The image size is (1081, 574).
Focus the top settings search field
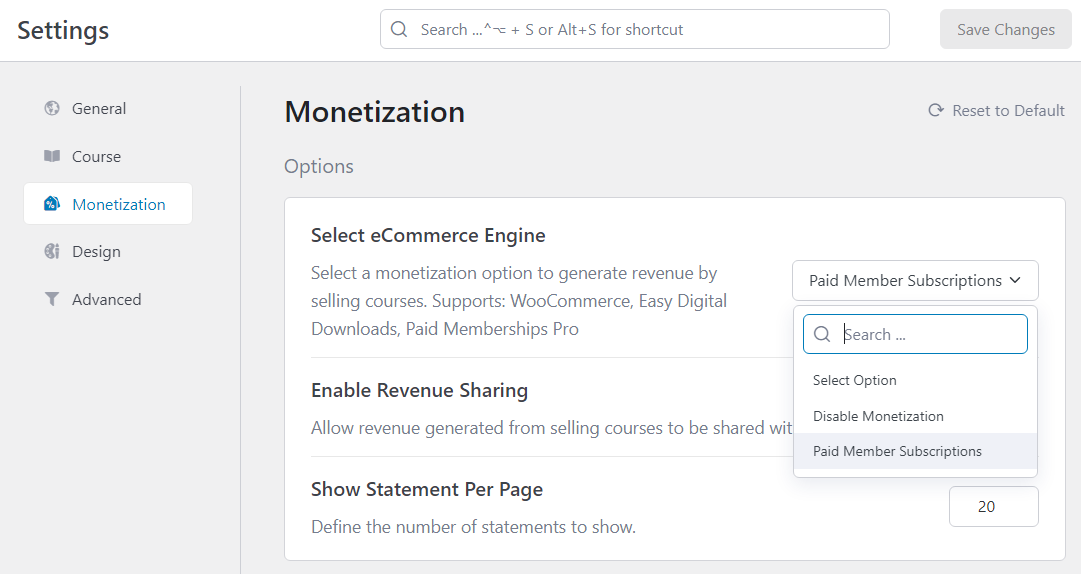click(634, 29)
